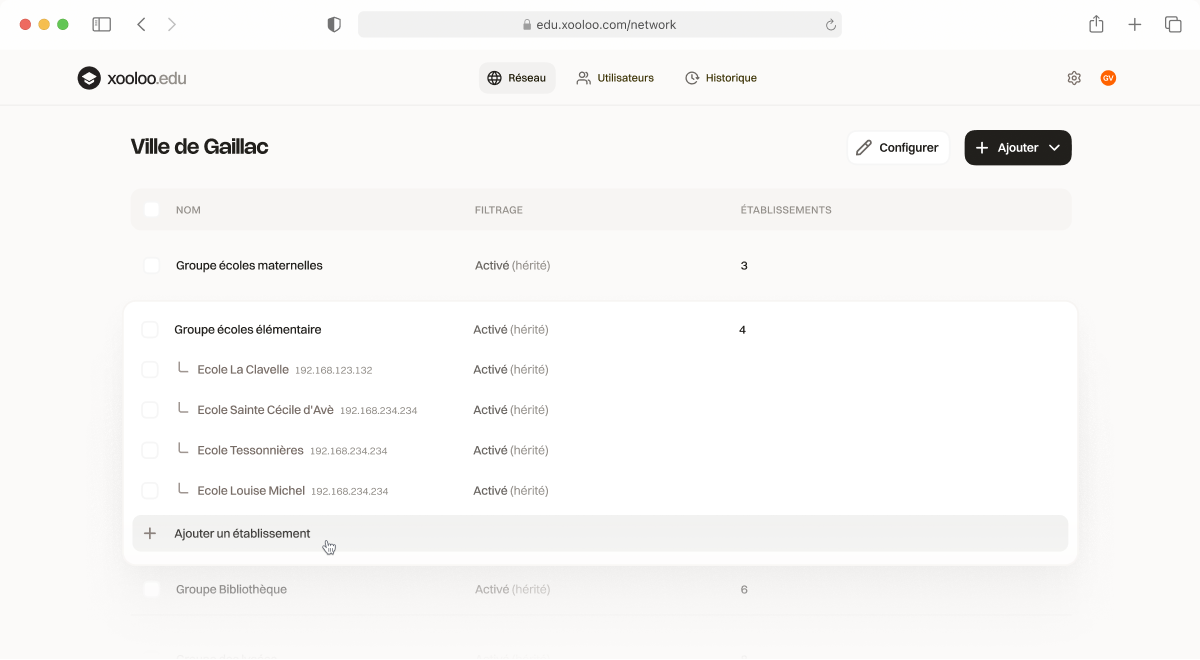This screenshot has height=660, width=1200.
Task: Switch to the Réseau tab
Action: 517,78
